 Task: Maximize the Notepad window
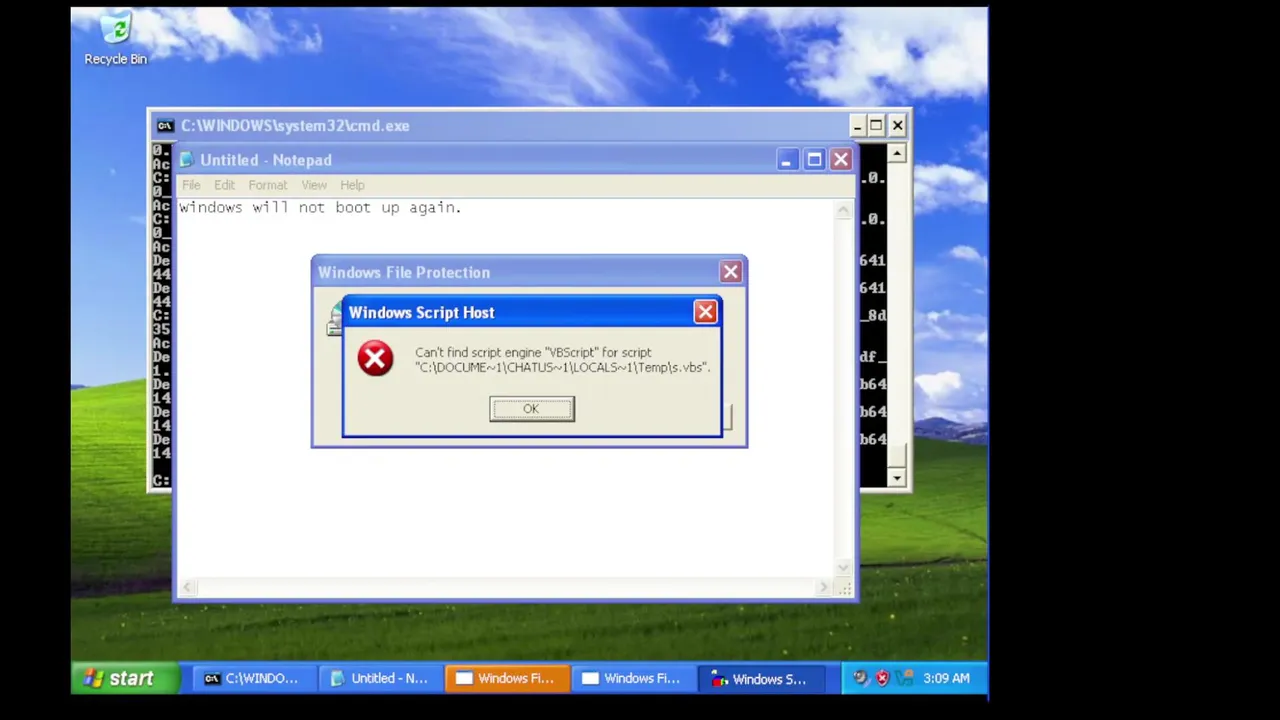point(814,160)
